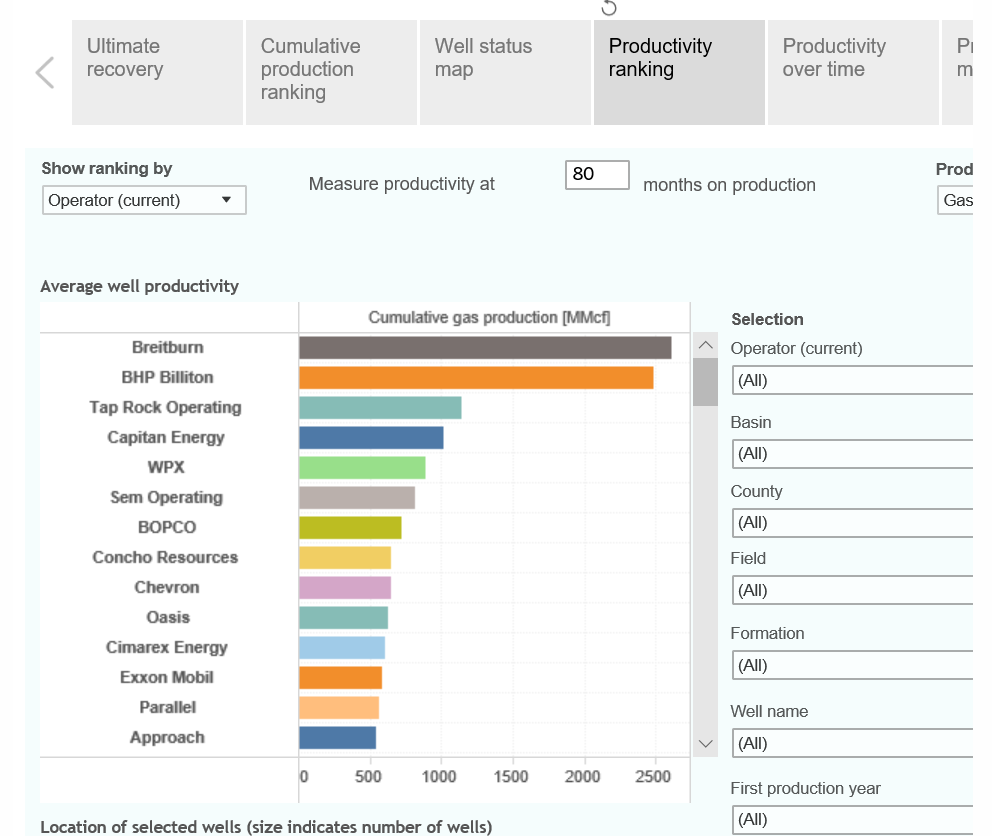992x836 pixels.
Task: Click the Cumulative gas production column header
Action: click(x=490, y=318)
